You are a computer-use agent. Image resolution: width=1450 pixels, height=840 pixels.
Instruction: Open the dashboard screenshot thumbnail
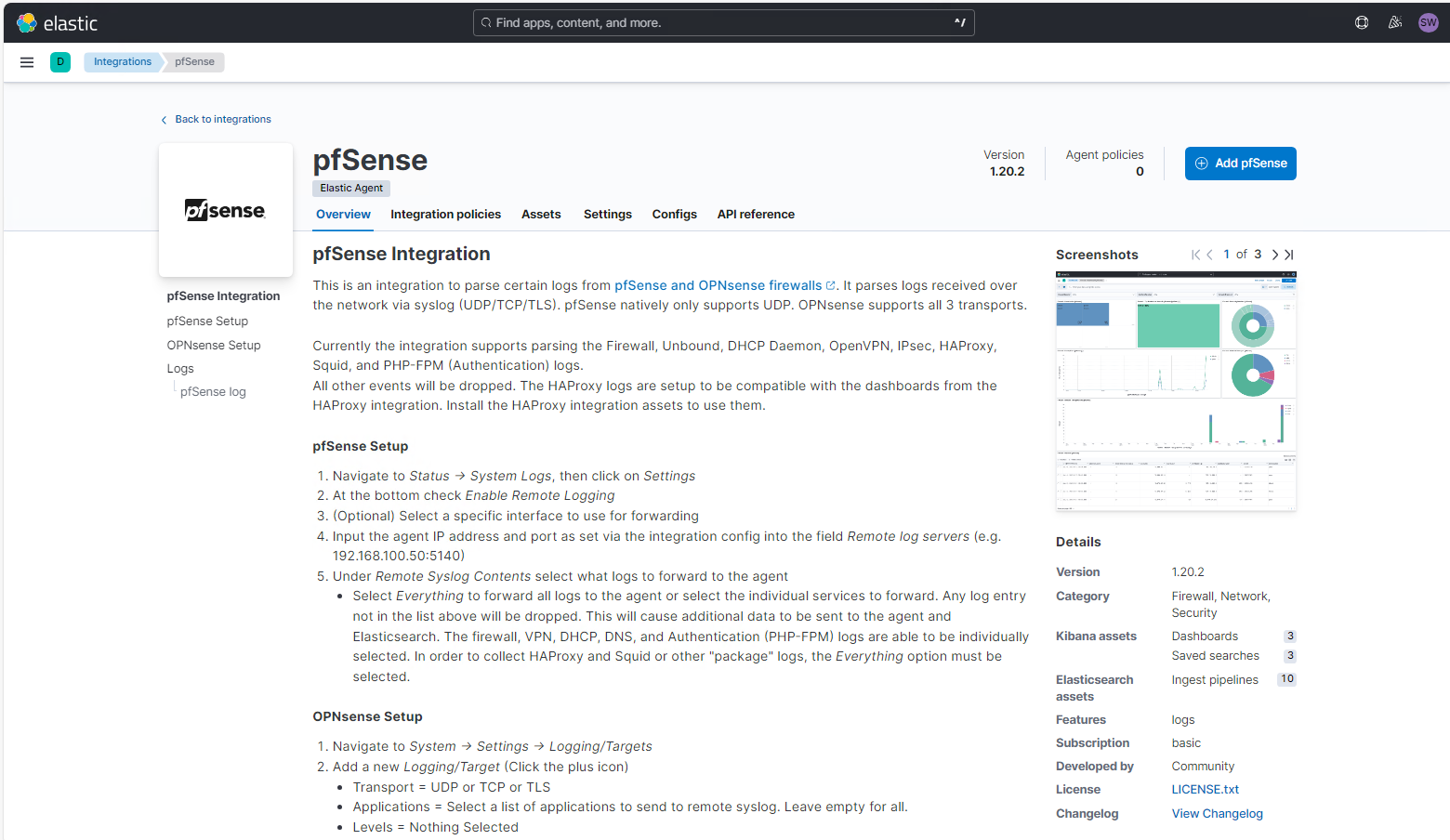coord(1176,391)
